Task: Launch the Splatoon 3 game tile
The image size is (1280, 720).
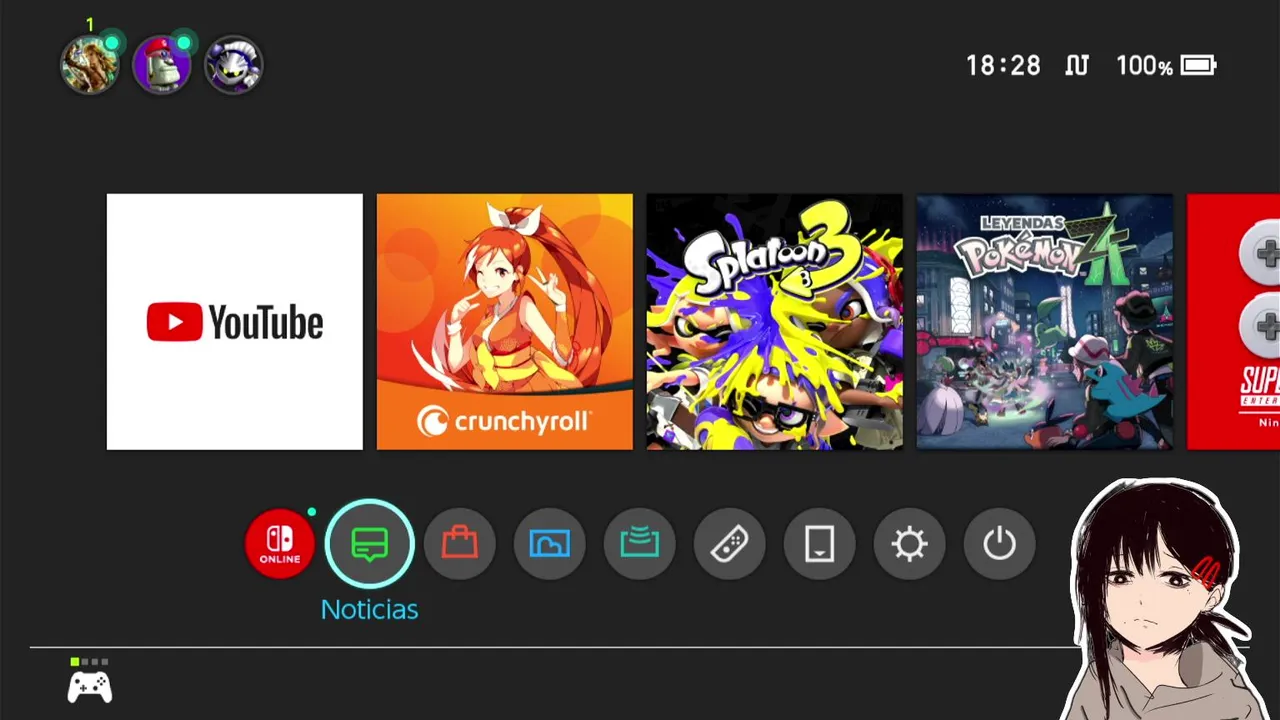Action: [775, 322]
